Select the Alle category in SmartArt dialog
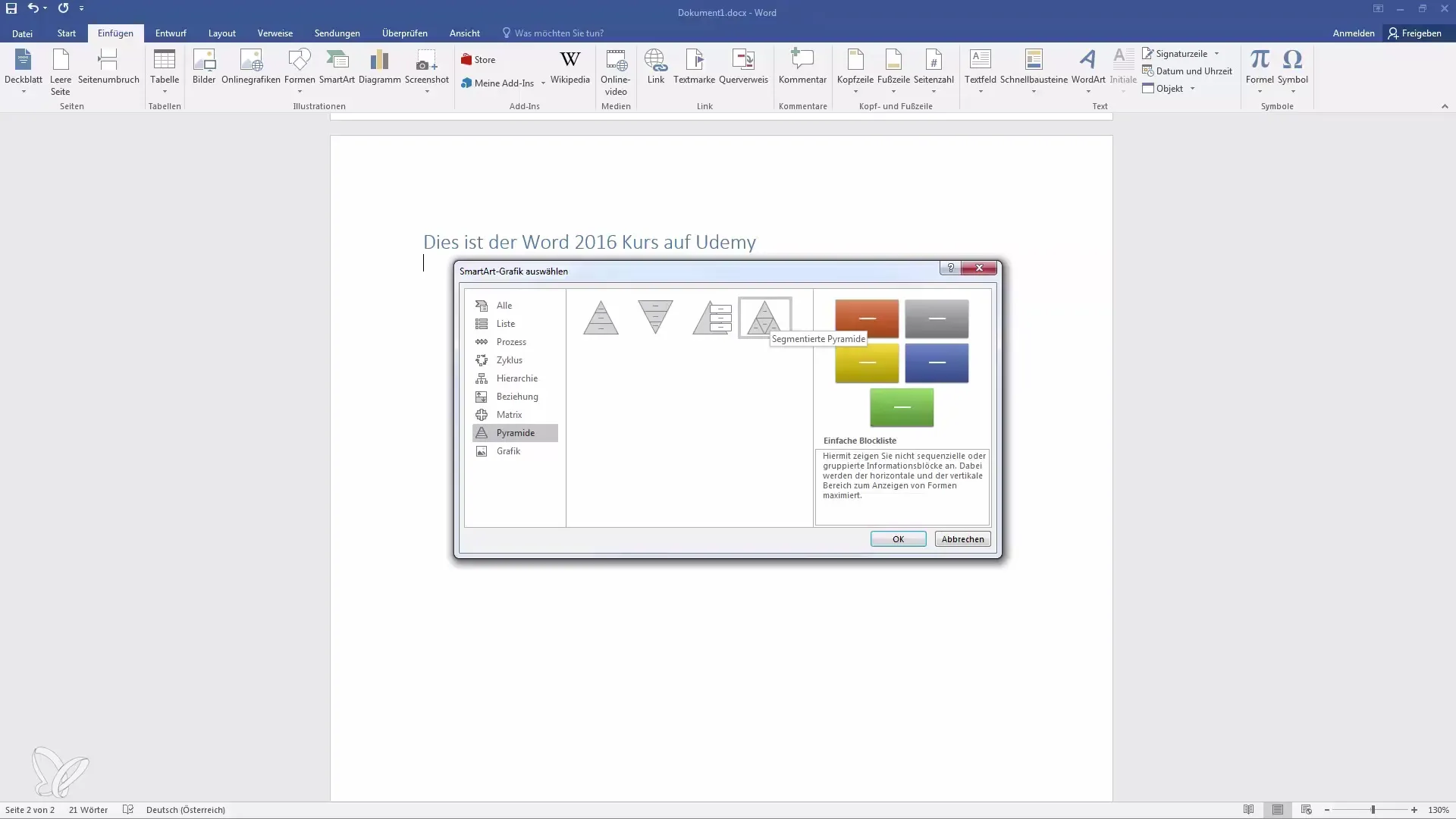The height and width of the screenshot is (819, 1456). pos(515,306)
